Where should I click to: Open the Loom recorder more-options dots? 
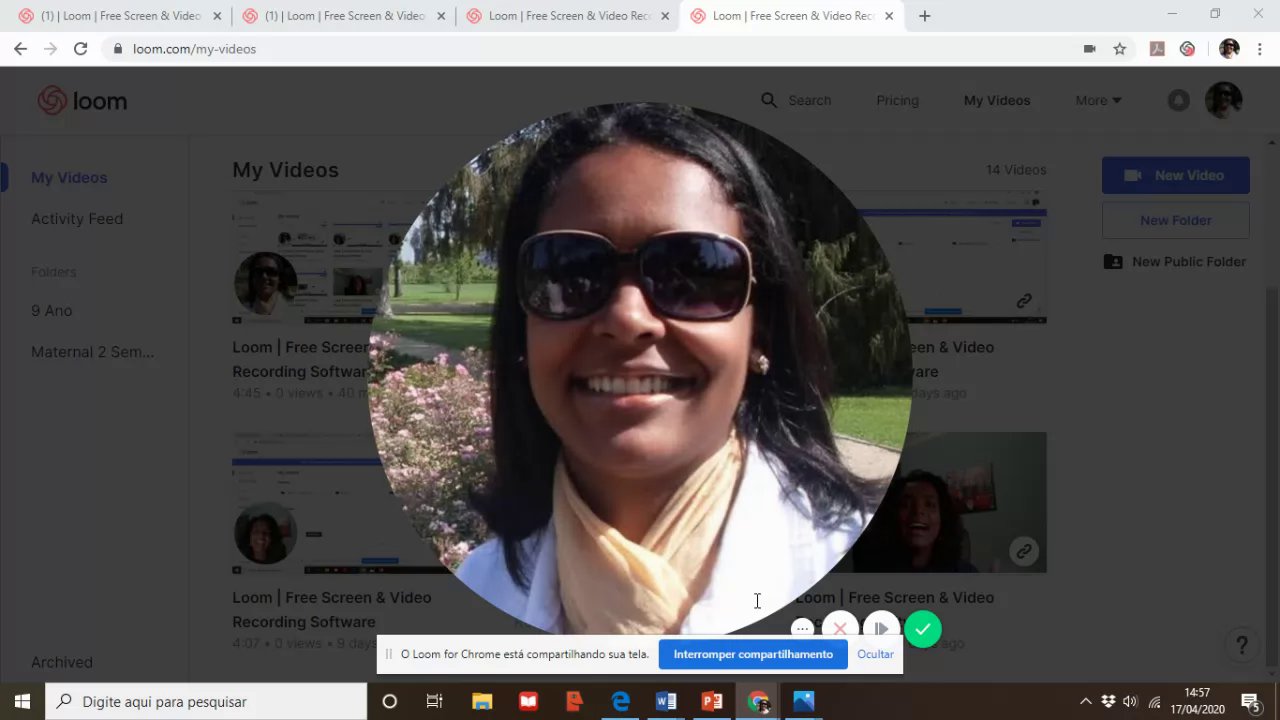802,629
